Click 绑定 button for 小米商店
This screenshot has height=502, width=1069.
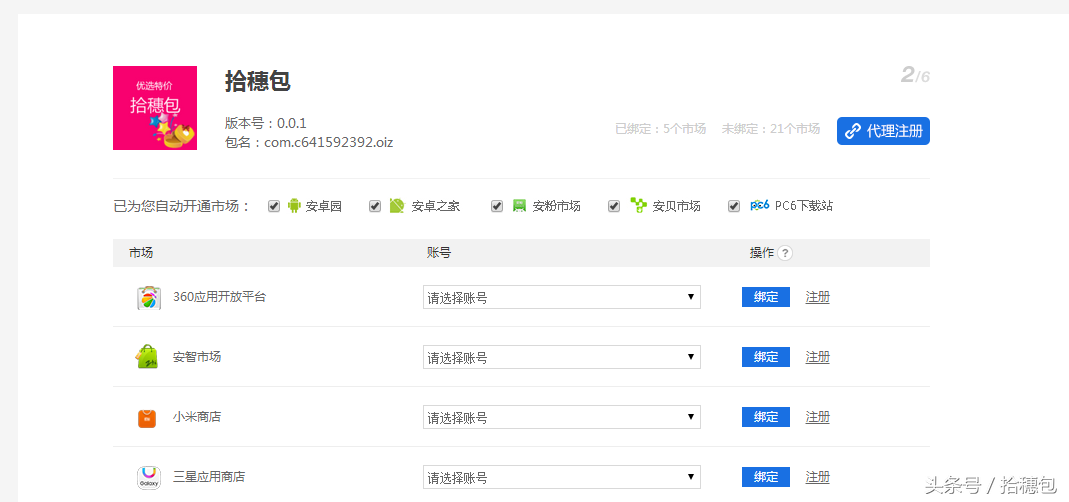(x=766, y=417)
